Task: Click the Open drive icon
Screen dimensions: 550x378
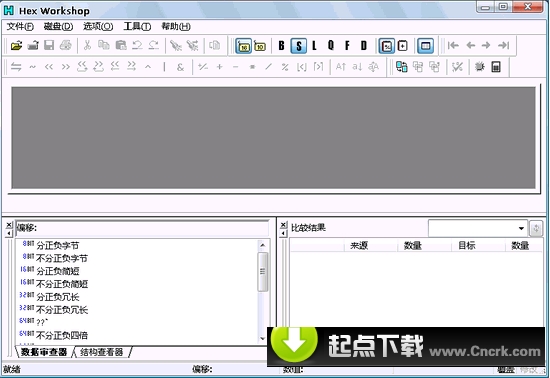Action: tap(33, 46)
